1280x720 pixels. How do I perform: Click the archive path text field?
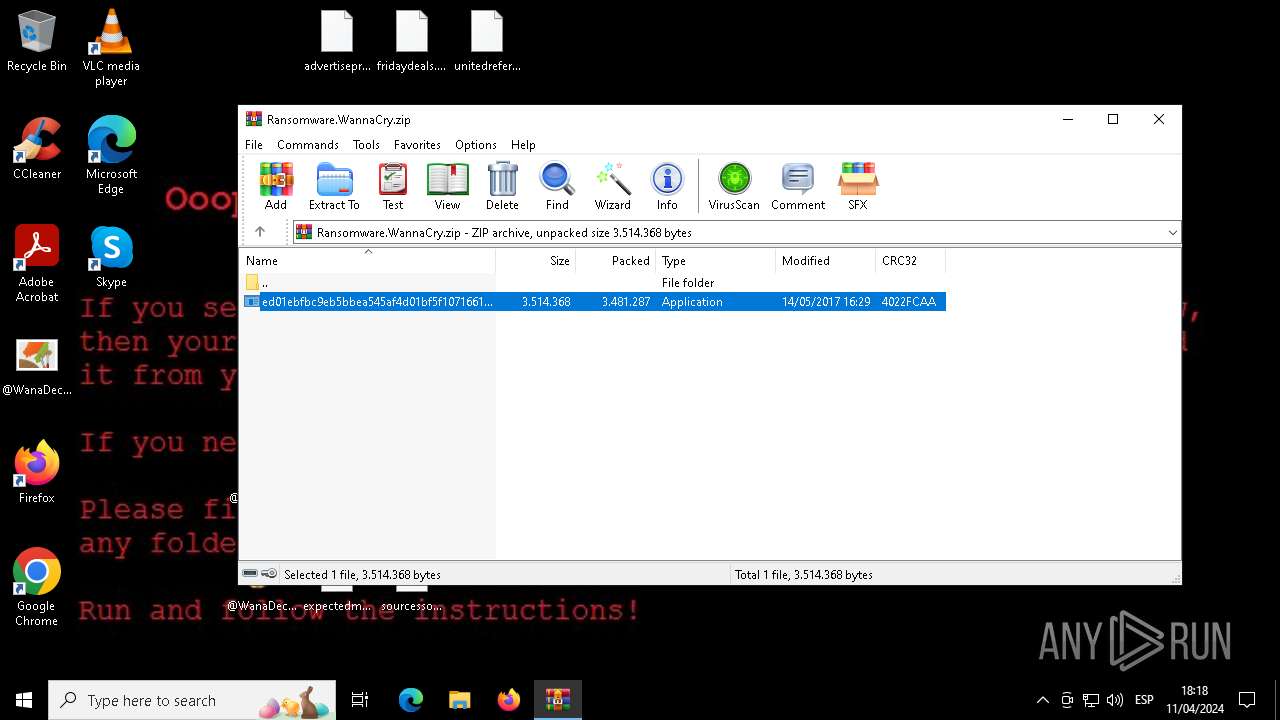(x=736, y=233)
